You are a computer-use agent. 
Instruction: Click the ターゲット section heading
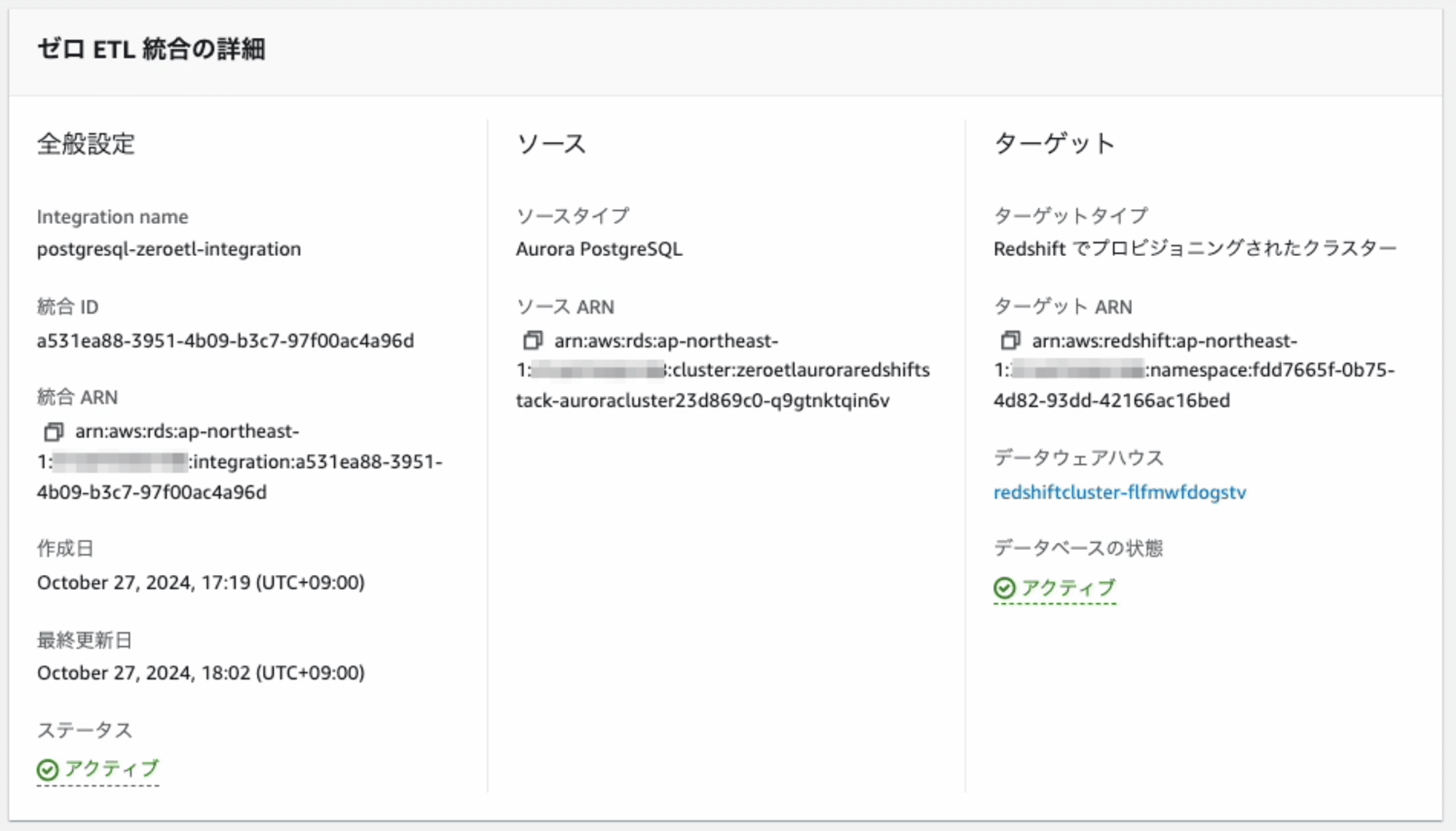point(1054,143)
